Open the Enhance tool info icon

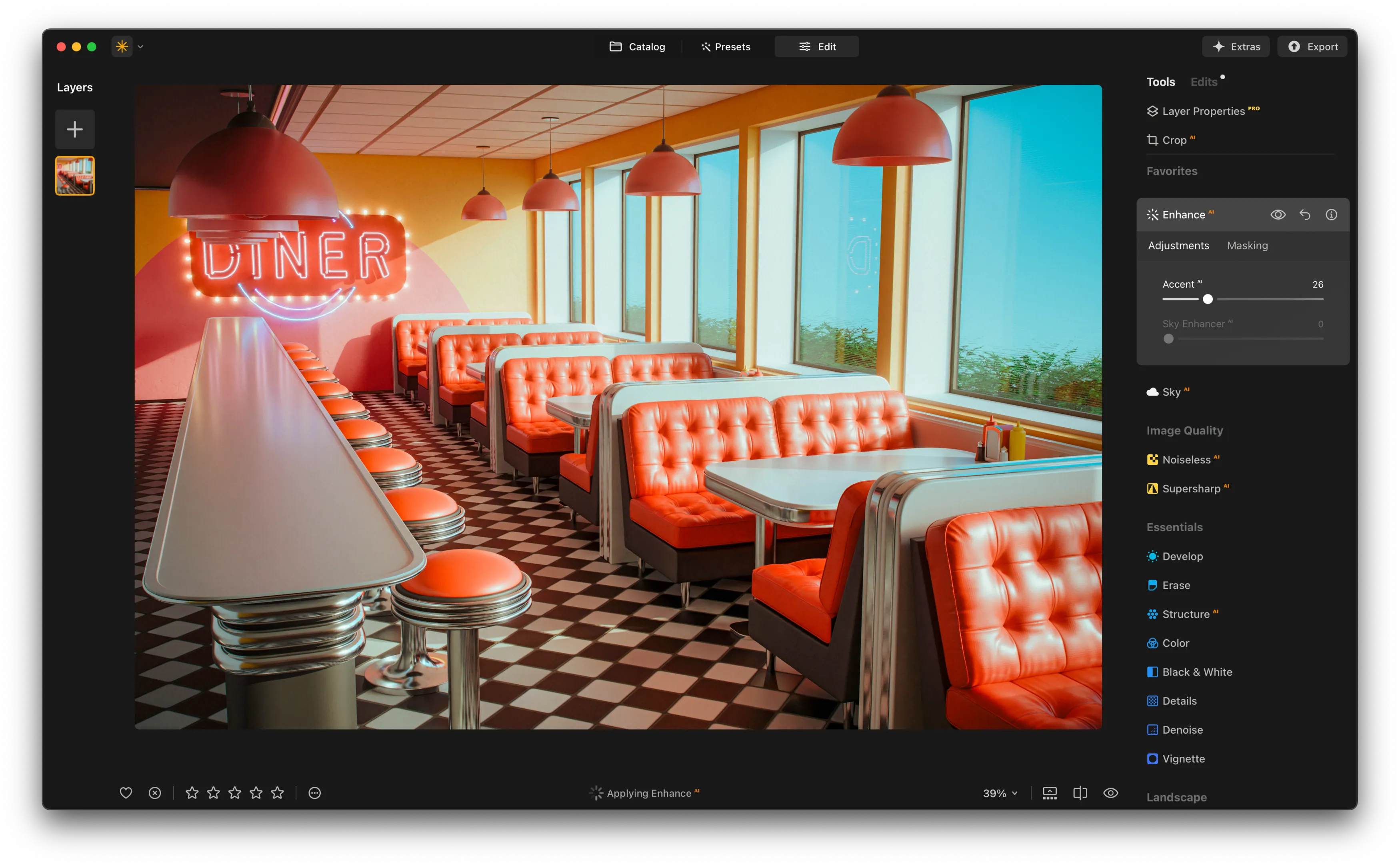pyautogui.click(x=1331, y=215)
